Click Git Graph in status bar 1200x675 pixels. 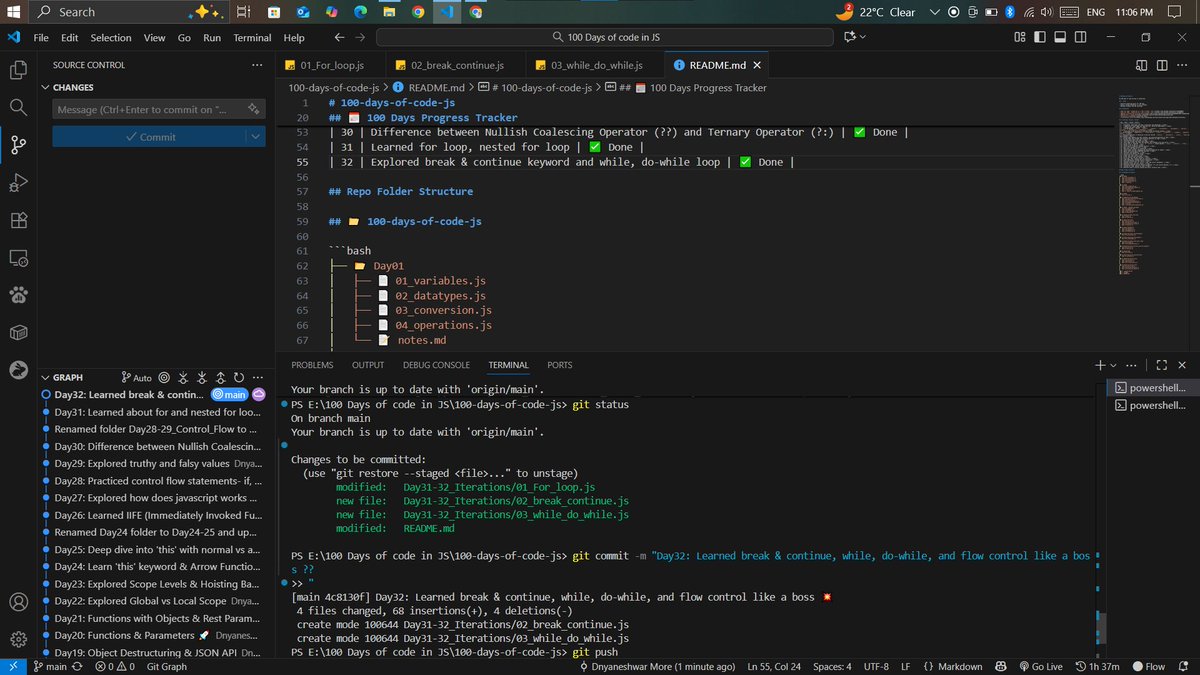pyautogui.click(x=166, y=666)
